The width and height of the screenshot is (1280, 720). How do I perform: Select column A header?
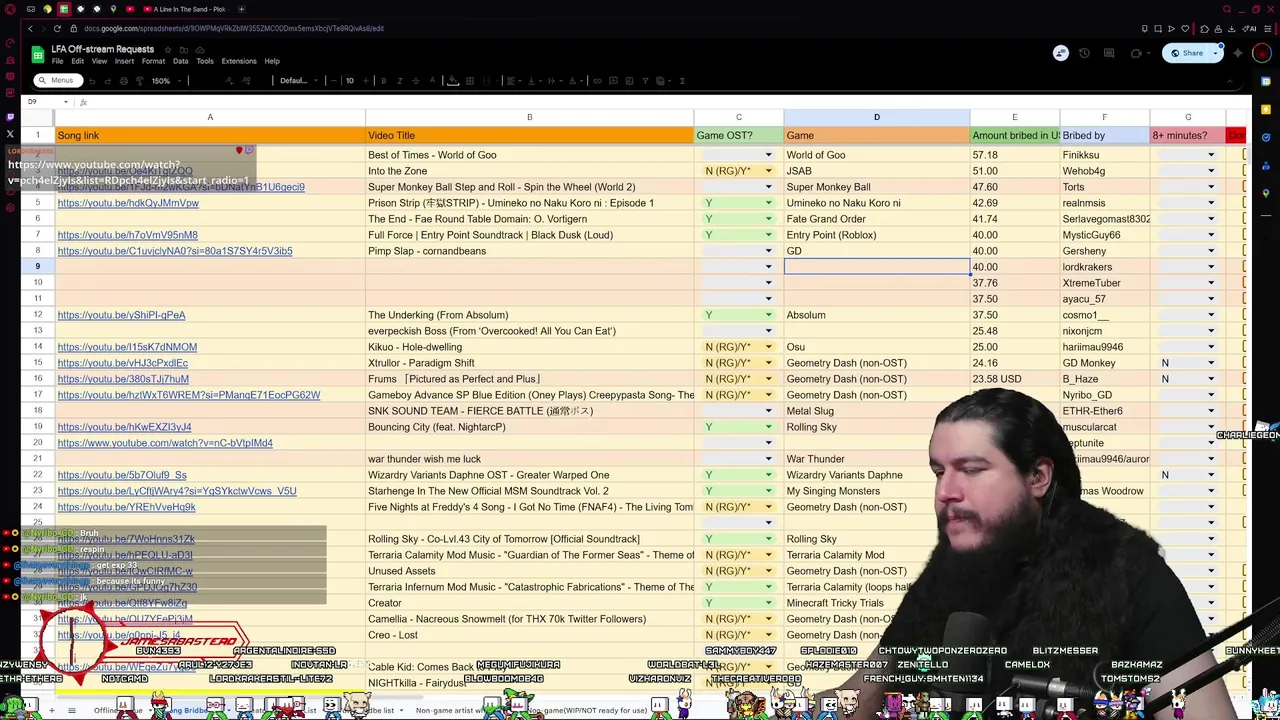[x=210, y=118]
